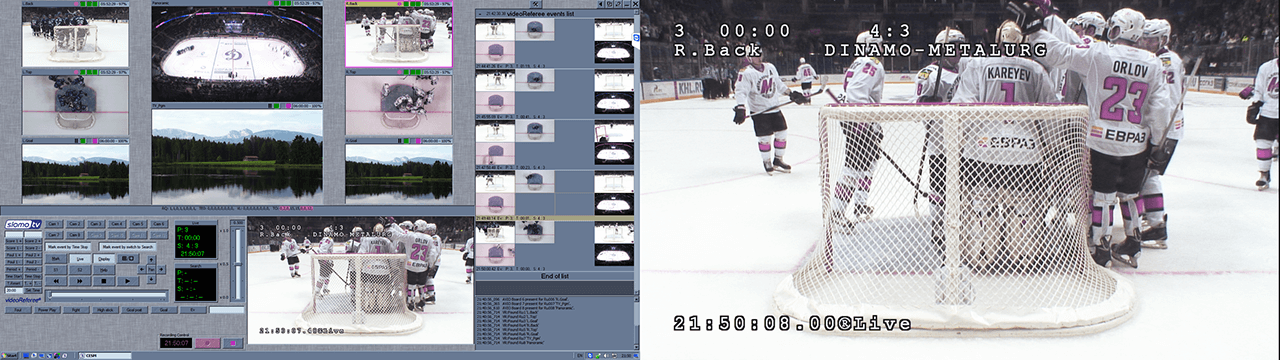
Task: Toggle the Live mode button
Action: click(x=80, y=259)
